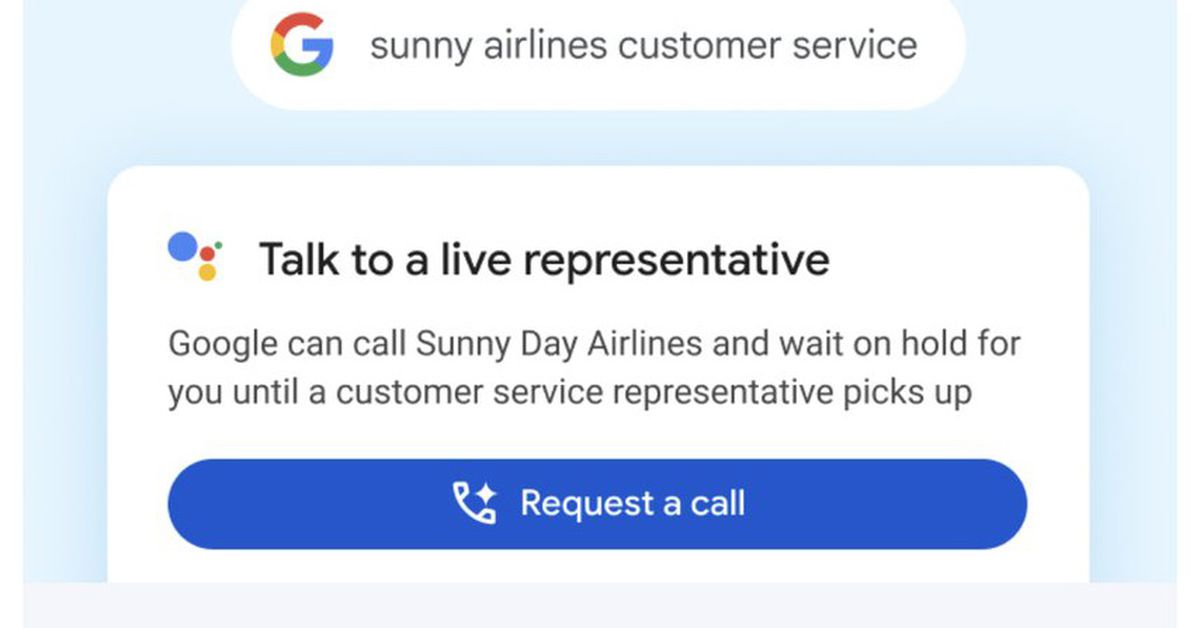Viewport: 1200px width, 628px height.
Task: Click the multicolor Assistant logo beside the heading
Action: [x=196, y=253]
